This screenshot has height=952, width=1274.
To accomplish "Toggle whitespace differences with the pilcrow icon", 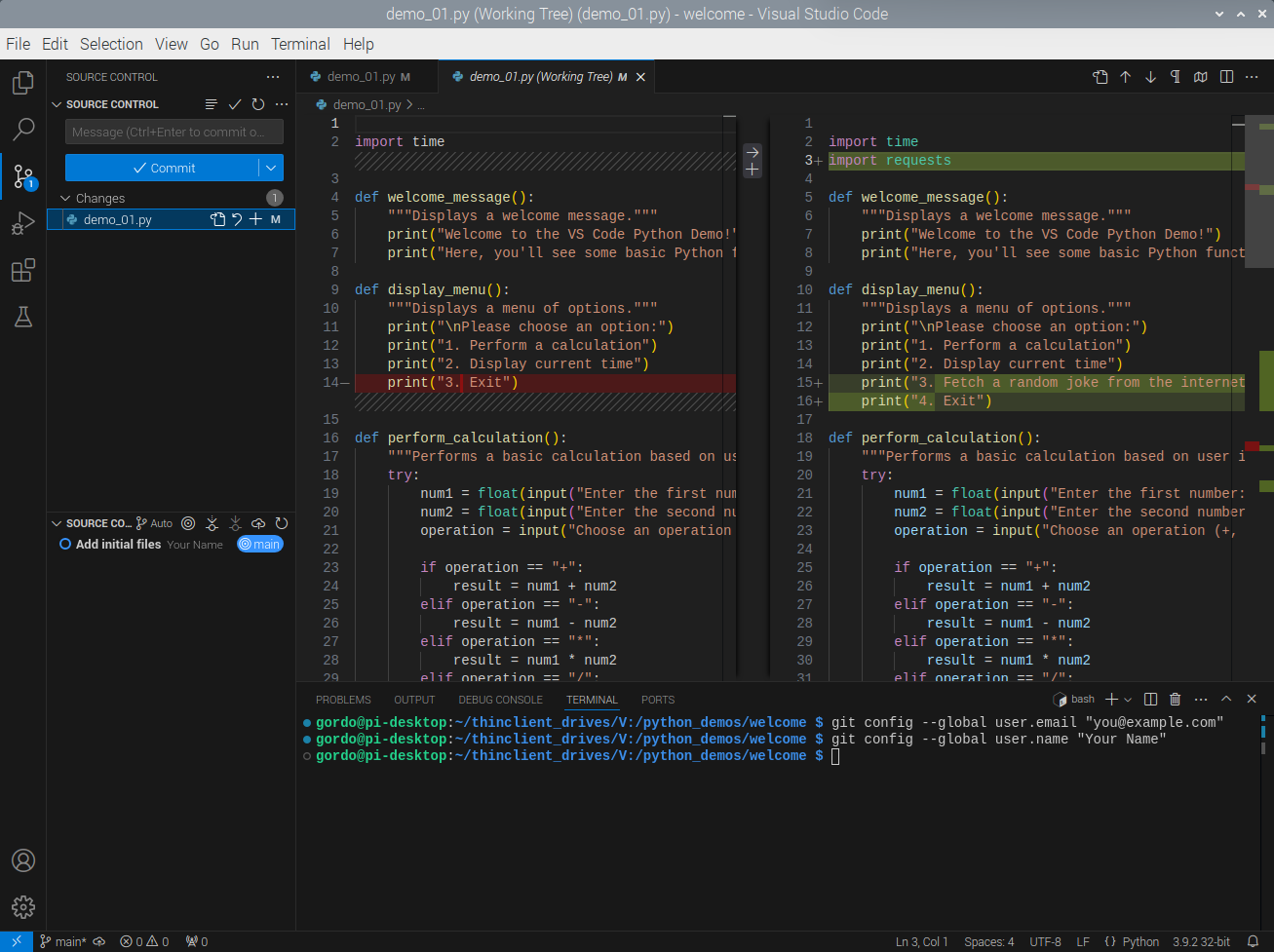I will pyautogui.click(x=1175, y=76).
